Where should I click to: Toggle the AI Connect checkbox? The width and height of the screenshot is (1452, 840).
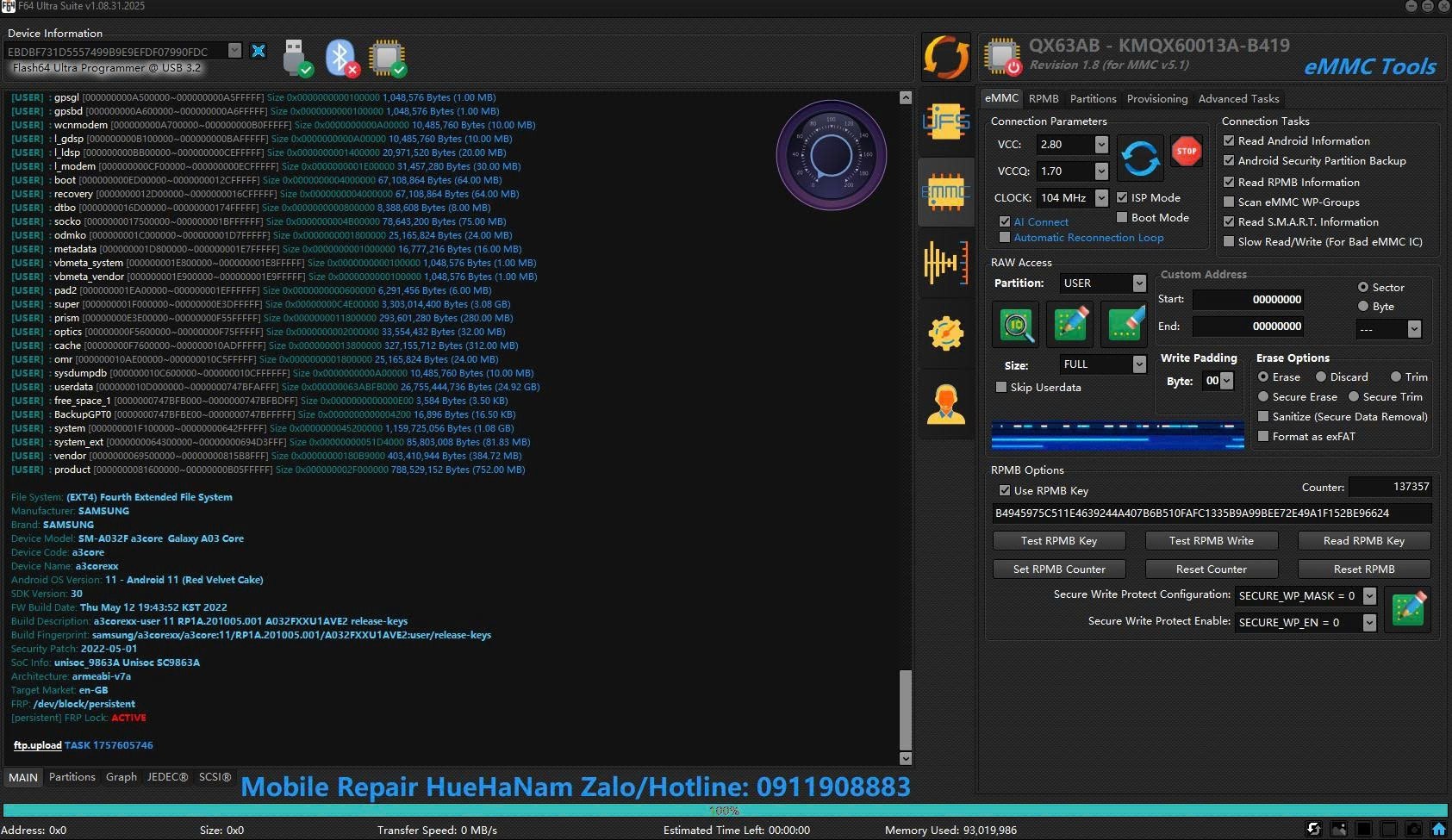click(x=1005, y=222)
